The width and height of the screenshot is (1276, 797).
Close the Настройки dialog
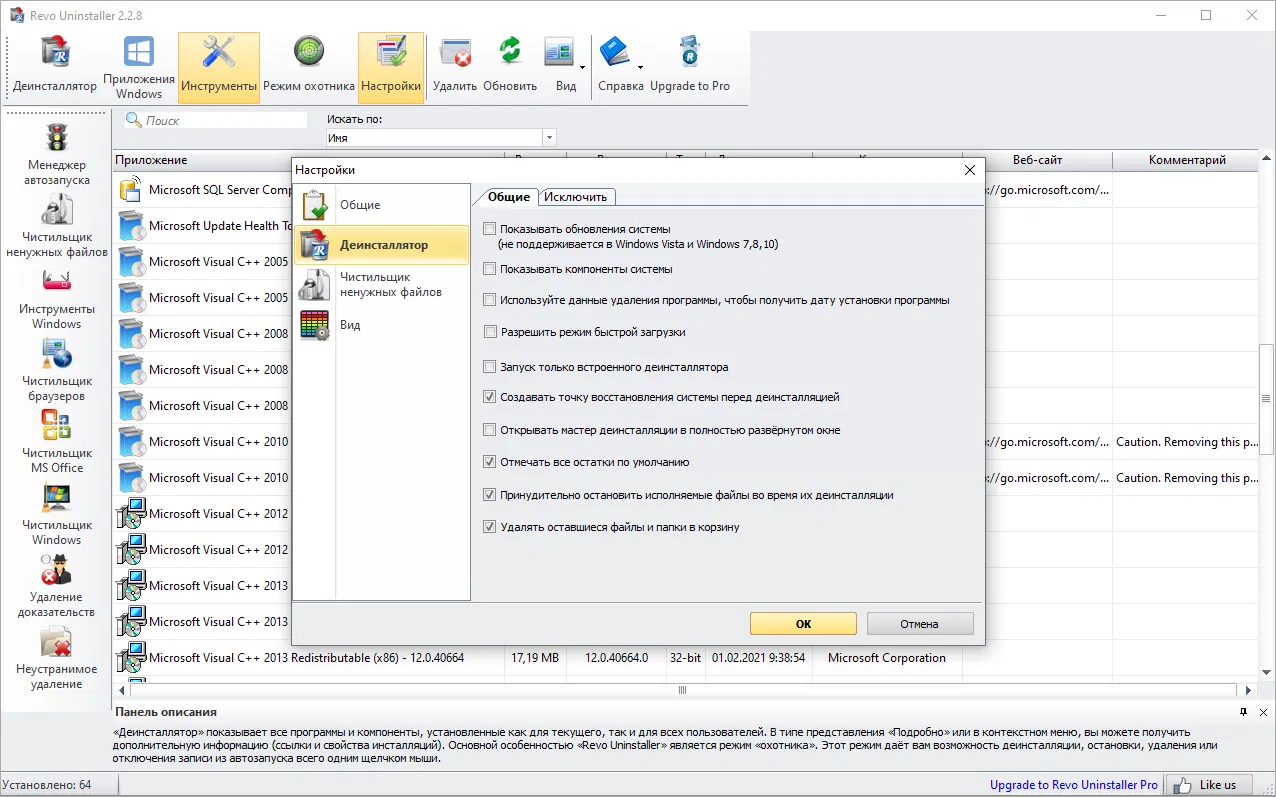969,170
